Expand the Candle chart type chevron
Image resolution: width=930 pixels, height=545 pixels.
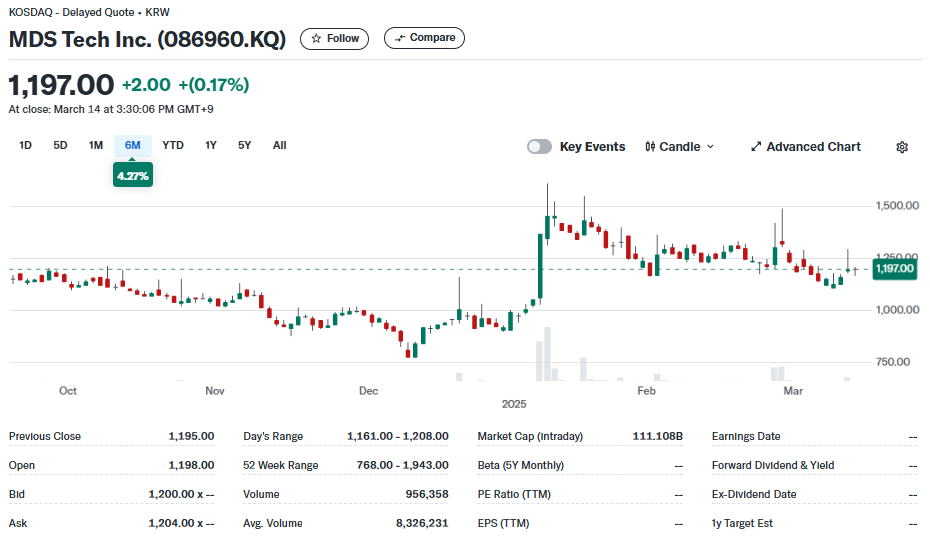711,146
